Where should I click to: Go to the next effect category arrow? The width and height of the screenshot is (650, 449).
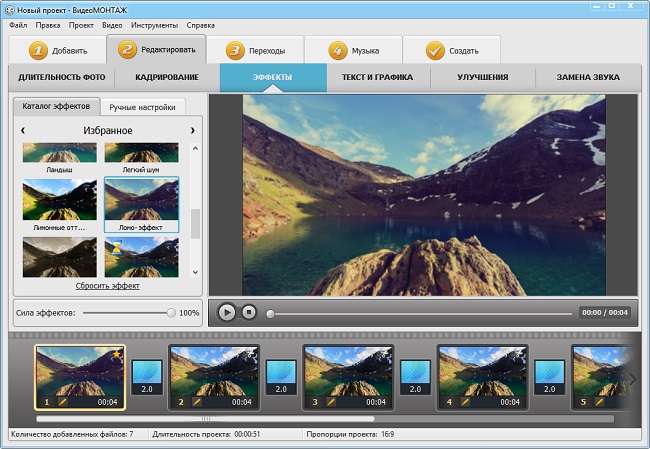[x=193, y=130]
